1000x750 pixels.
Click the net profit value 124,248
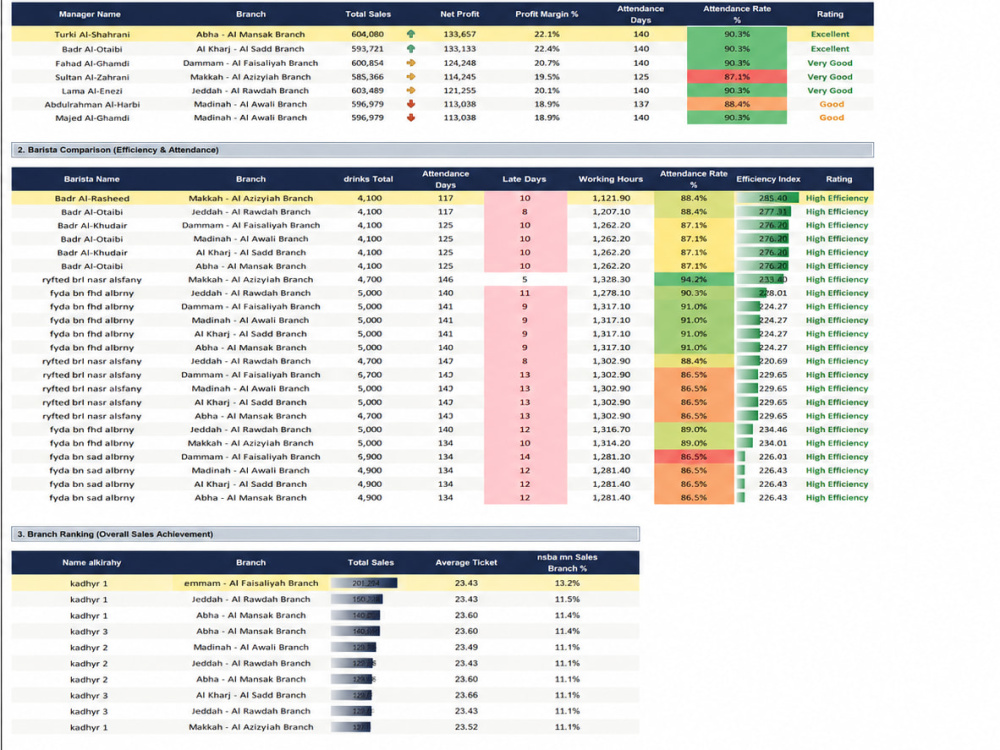pos(460,63)
